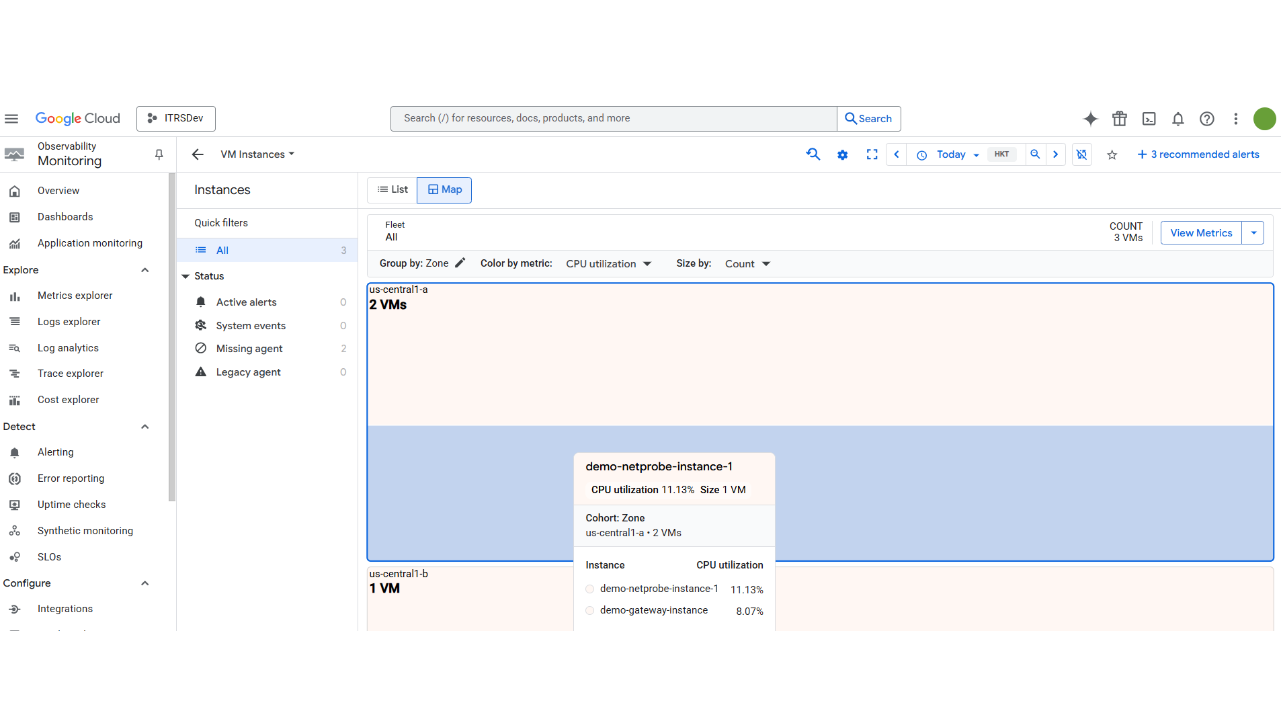Zoom out the time range
The width and height of the screenshot is (1281, 720).
pos(1035,154)
